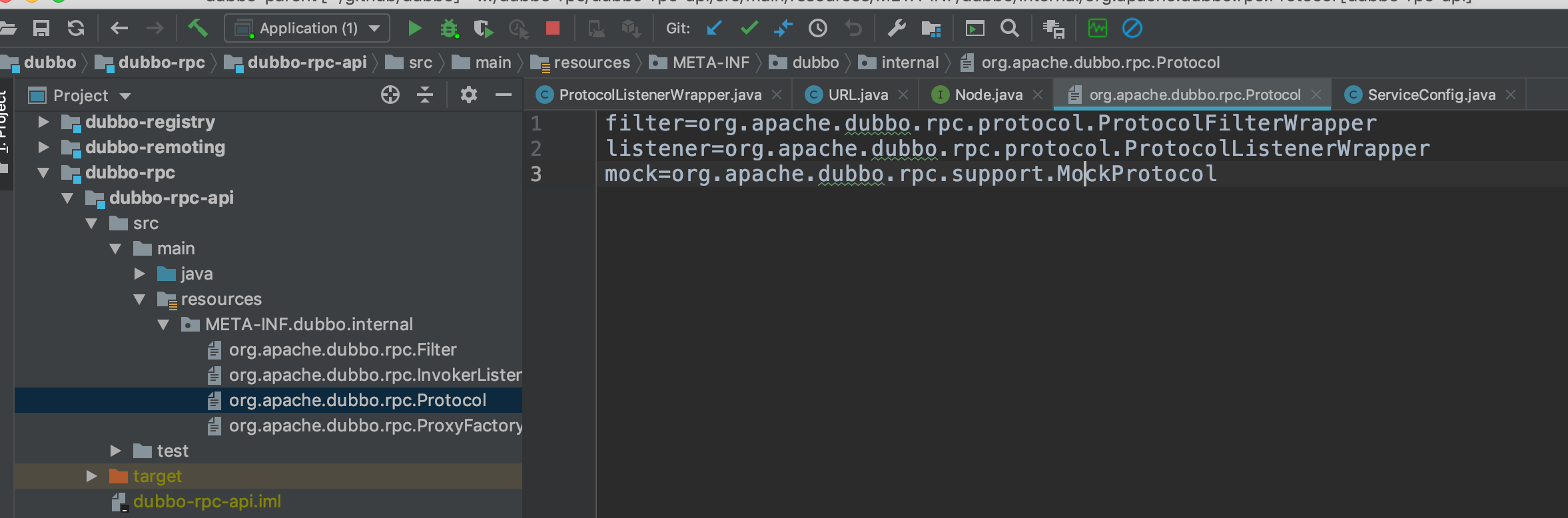Open the run anything terminal icon
This screenshot has height=518, width=1568.
(975, 28)
